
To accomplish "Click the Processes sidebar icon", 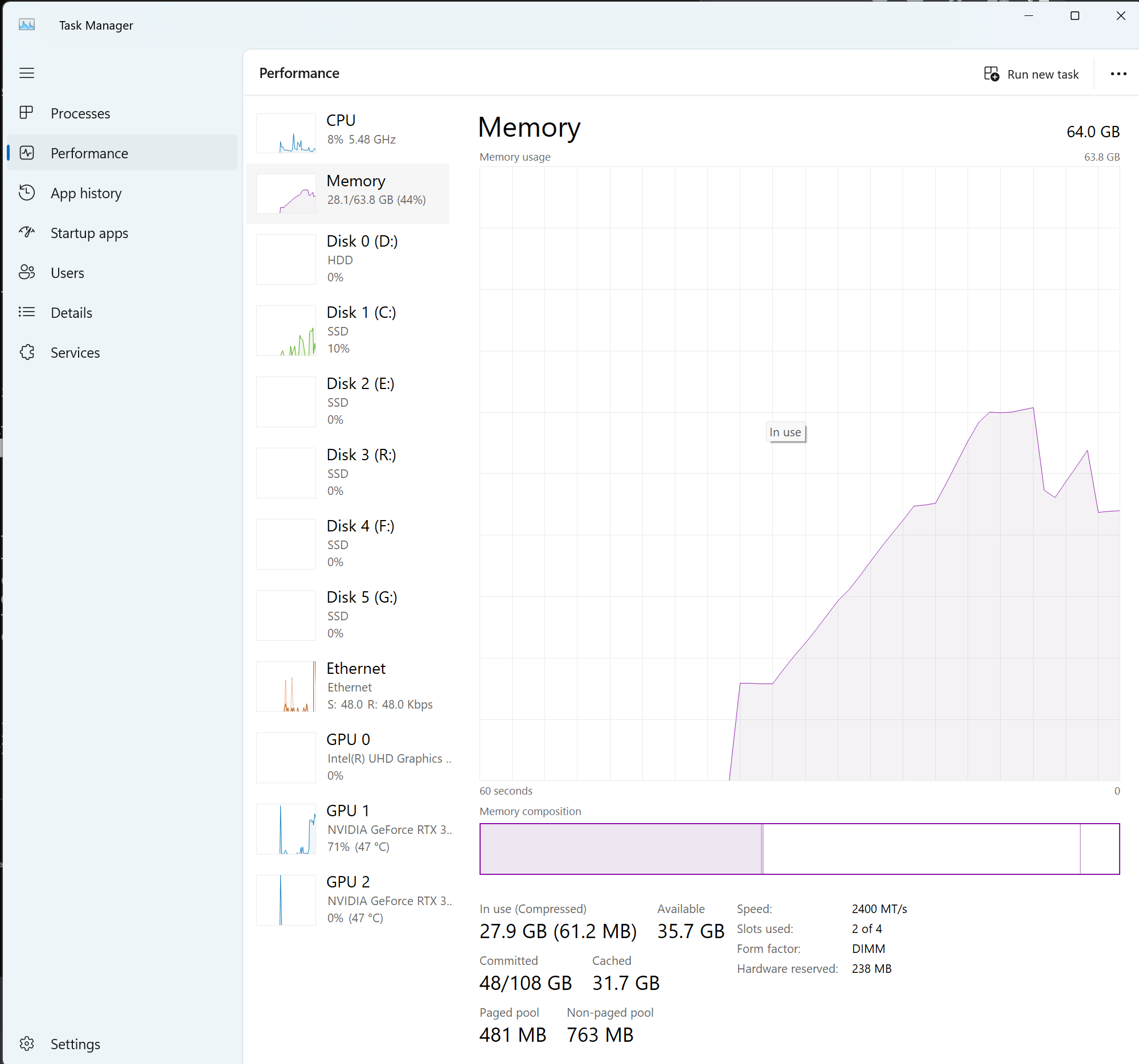I will 26,113.
